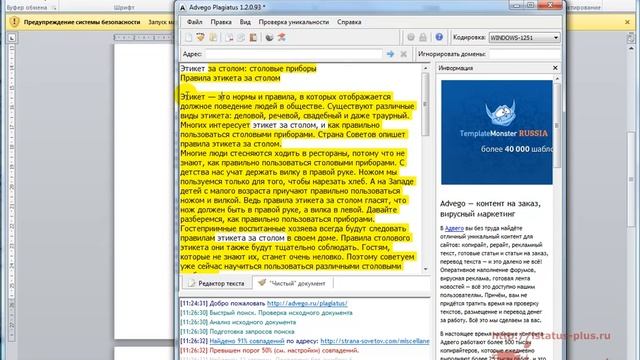640x360 pixels.
Task: Click the New document toolbar icon
Action: (x=189, y=38)
